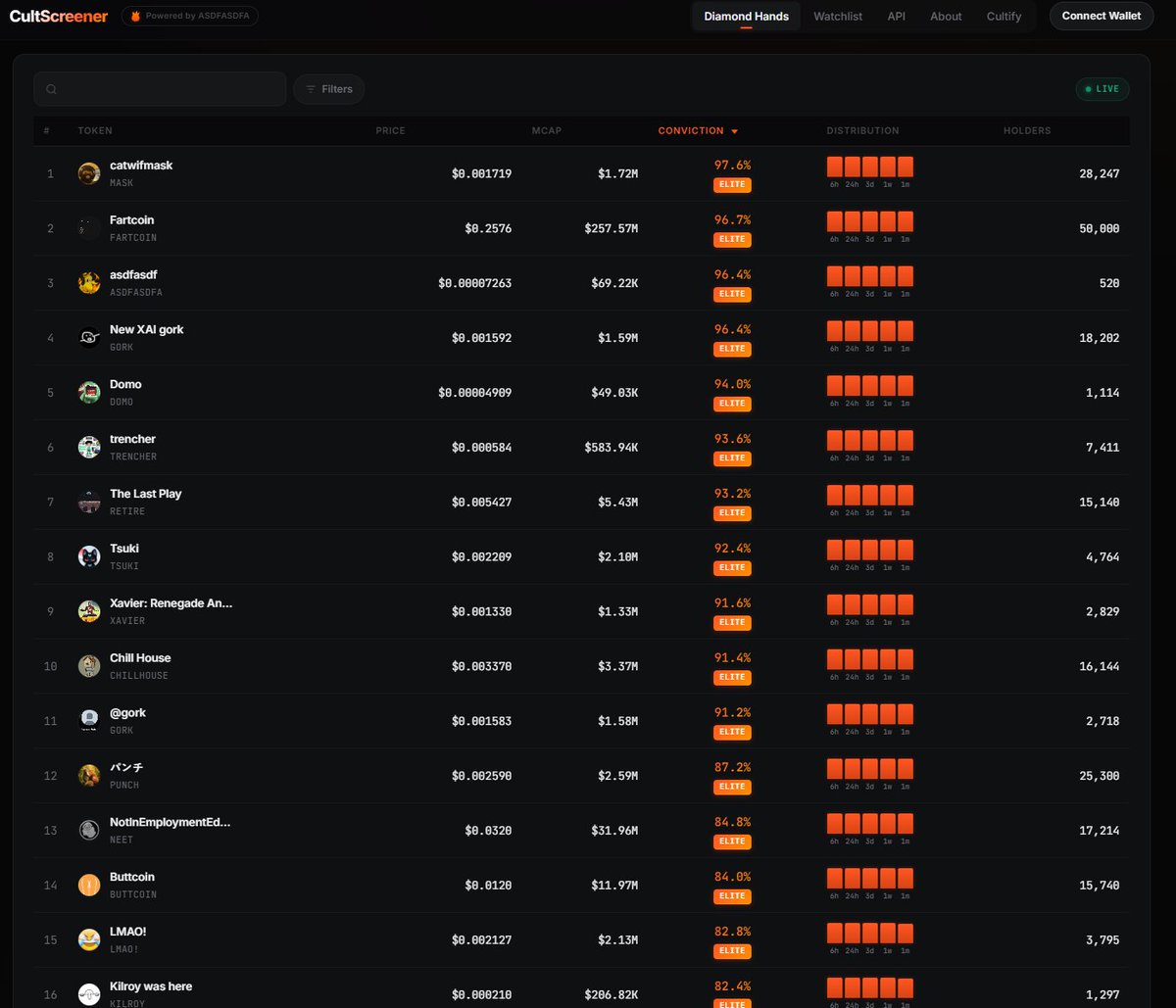The height and width of the screenshot is (1008, 1176).
Task: Sort by the Holders column header
Action: pos(1027,130)
